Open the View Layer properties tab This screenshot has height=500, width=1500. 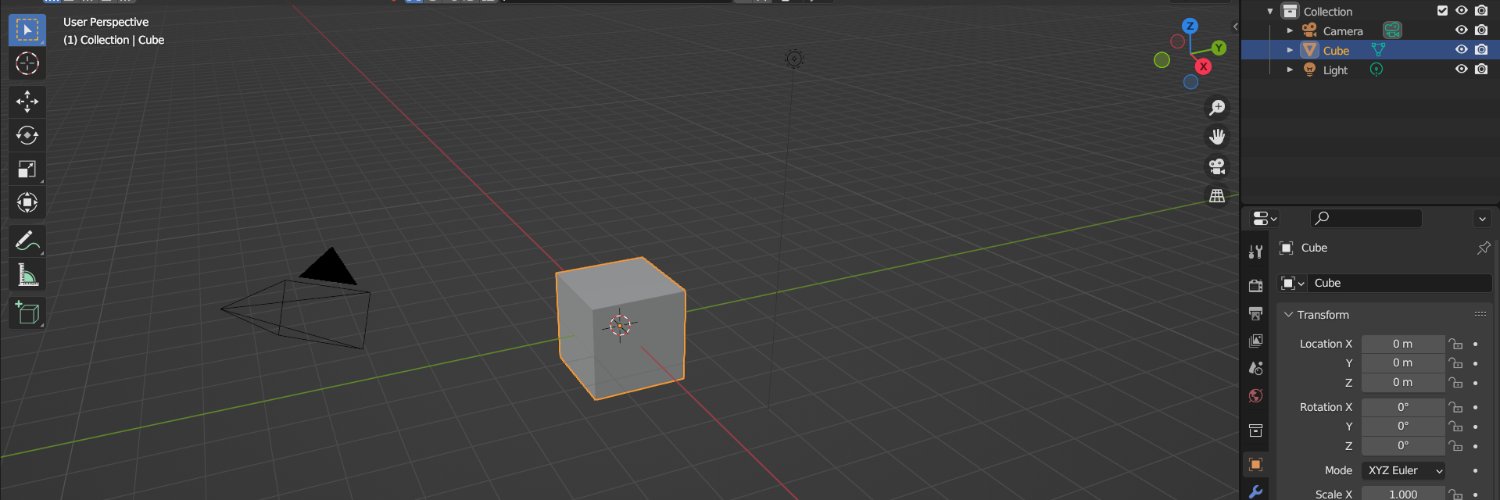click(x=1256, y=341)
